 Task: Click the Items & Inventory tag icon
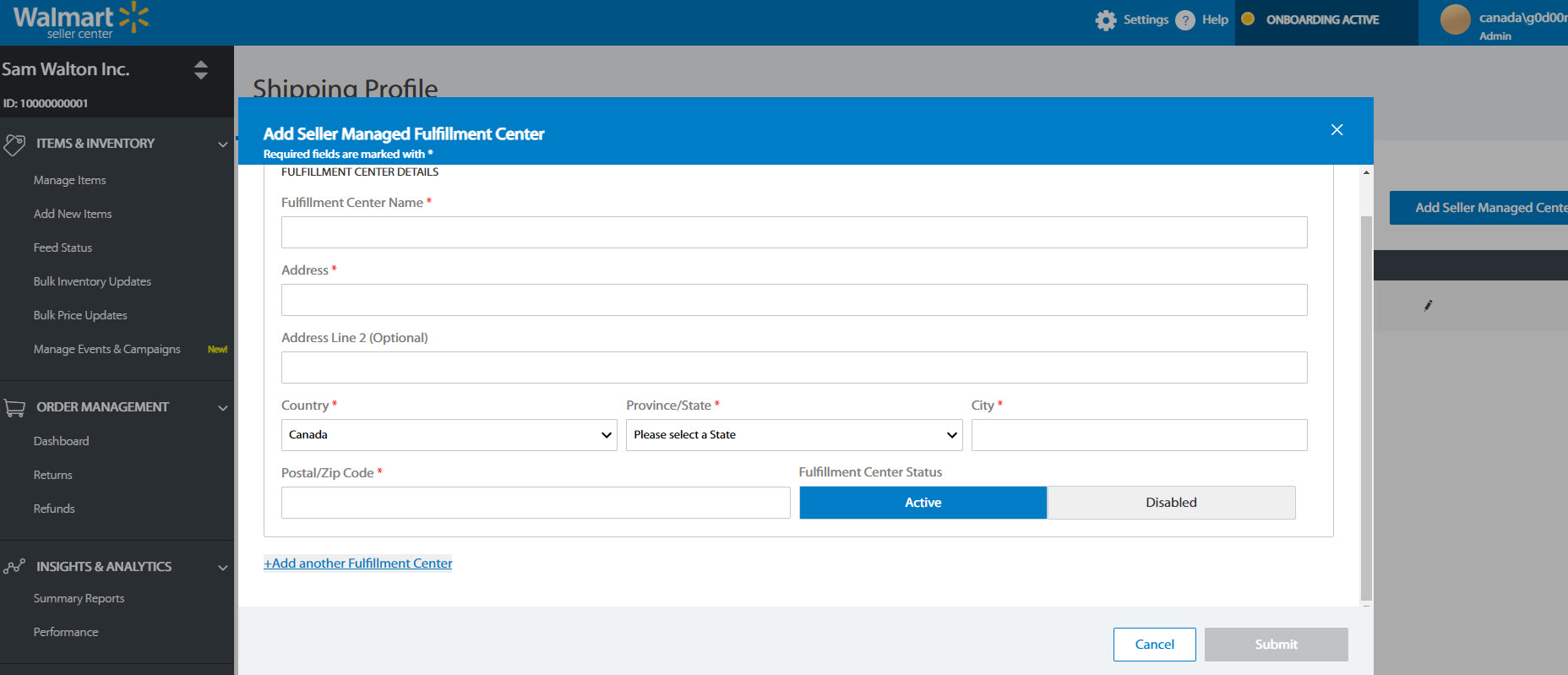(14, 144)
